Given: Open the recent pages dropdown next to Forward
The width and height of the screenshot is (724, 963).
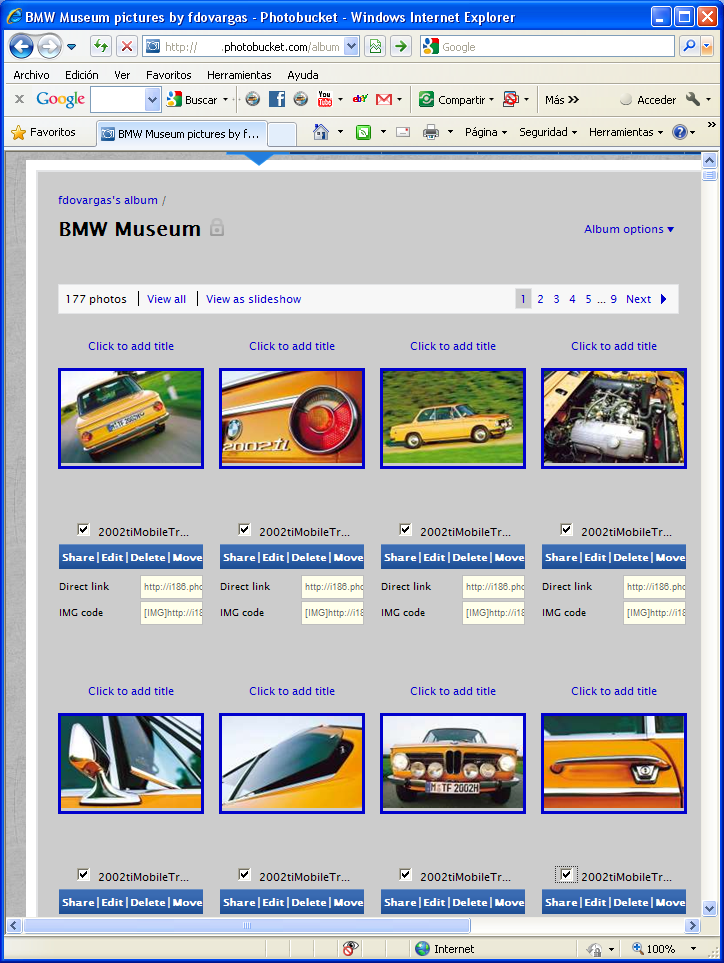Looking at the screenshot, I should click(71, 47).
